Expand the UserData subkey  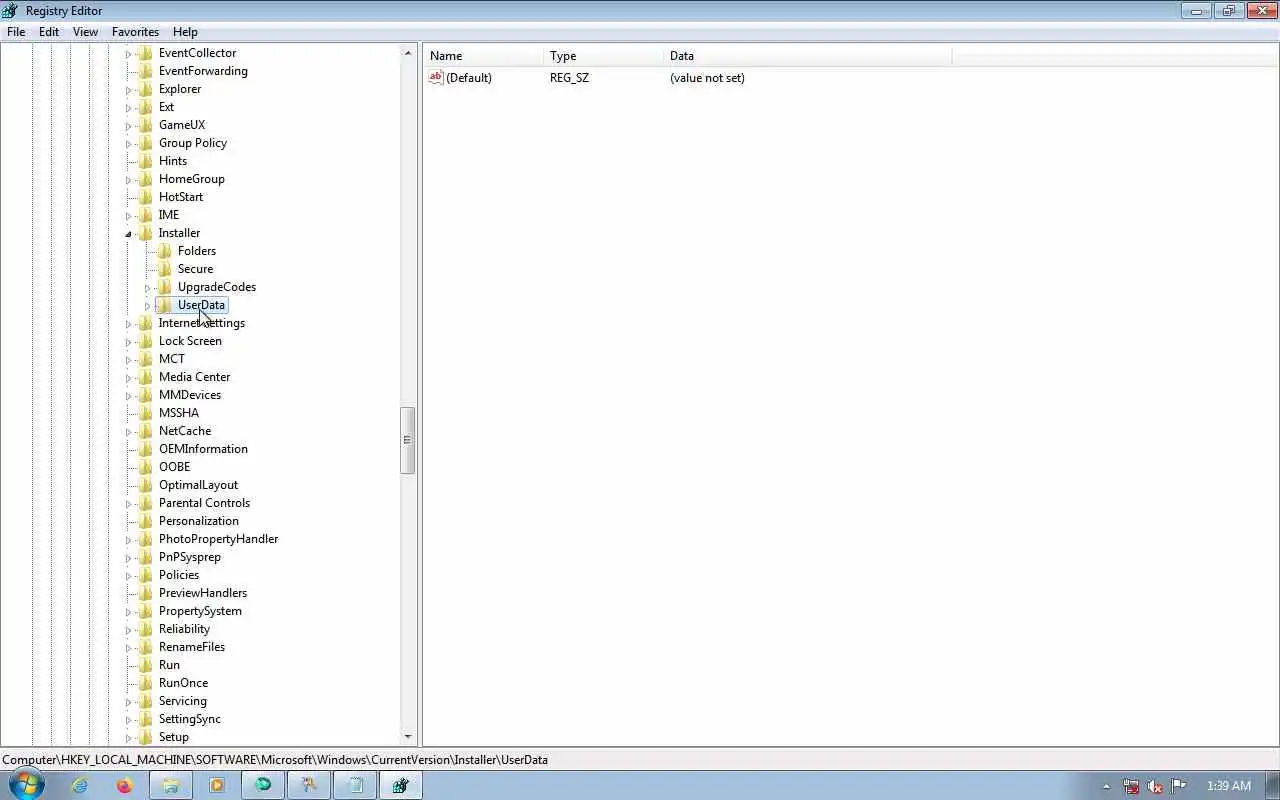(147, 306)
